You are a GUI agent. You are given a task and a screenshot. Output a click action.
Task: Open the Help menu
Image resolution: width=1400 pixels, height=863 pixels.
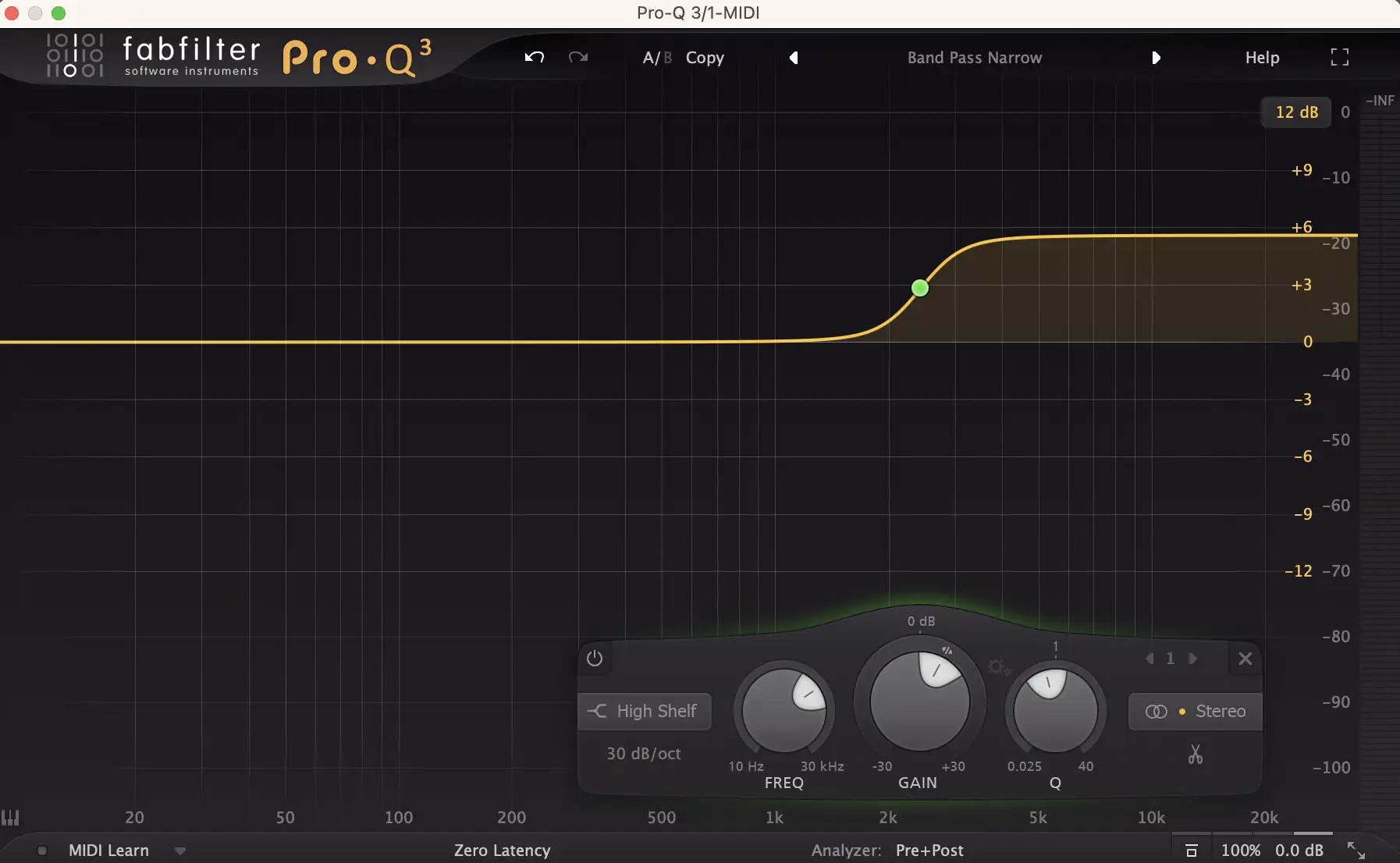(x=1262, y=58)
